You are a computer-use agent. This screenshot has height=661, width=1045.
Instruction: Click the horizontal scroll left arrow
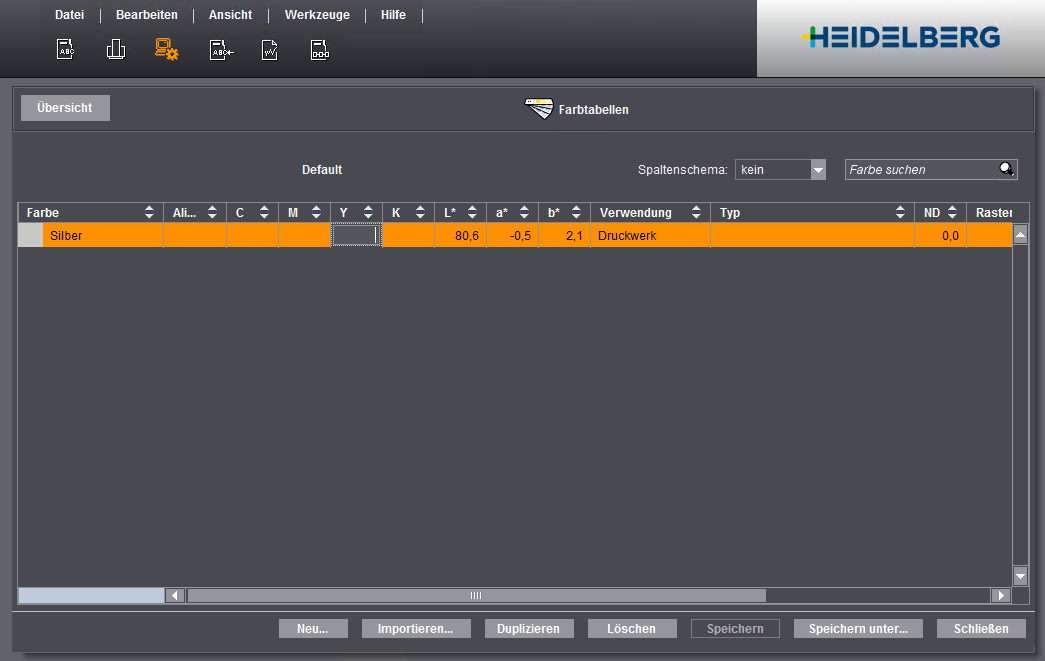point(175,596)
